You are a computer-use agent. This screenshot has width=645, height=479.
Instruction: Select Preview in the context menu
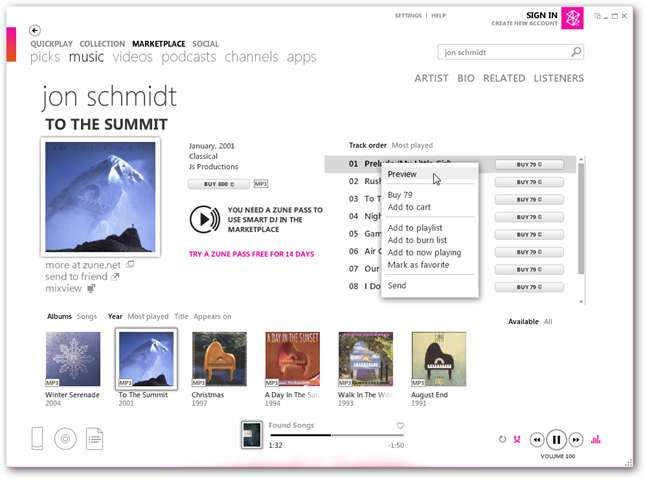click(430, 174)
